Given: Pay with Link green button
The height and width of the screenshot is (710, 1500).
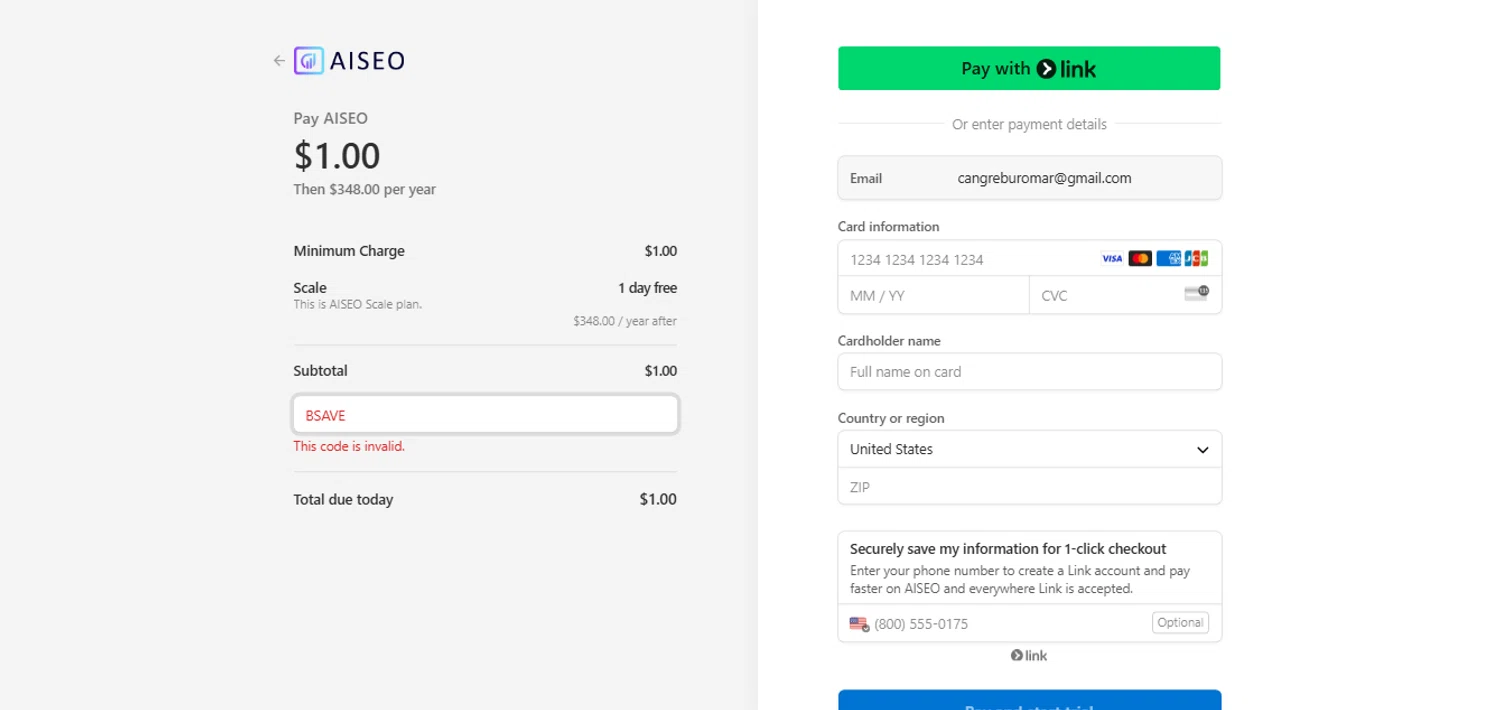Looking at the screenshot, I should [x=1029, y=68].
